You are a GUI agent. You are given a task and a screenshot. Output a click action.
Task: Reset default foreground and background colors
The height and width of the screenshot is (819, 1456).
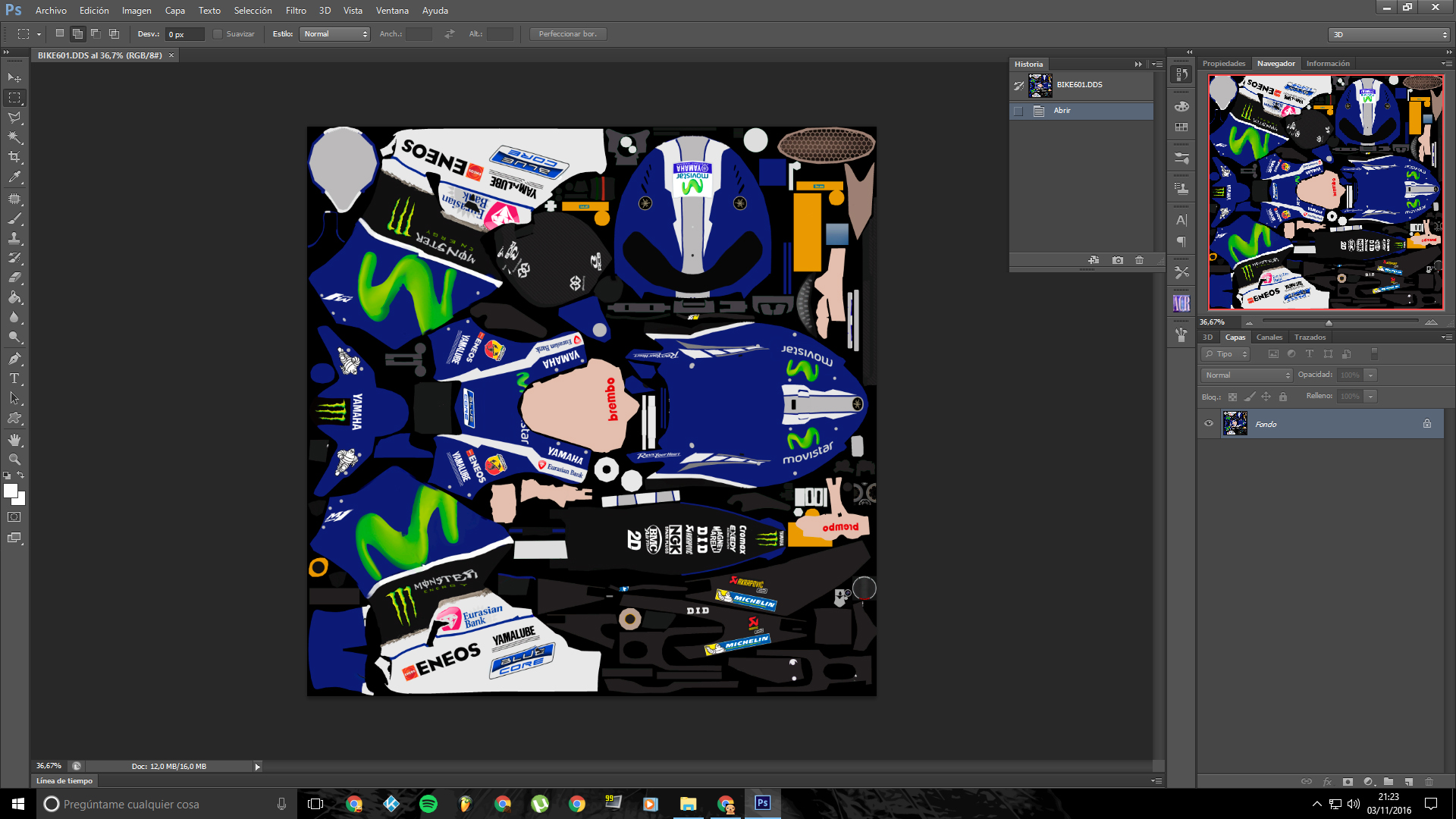tap(7, 475)
